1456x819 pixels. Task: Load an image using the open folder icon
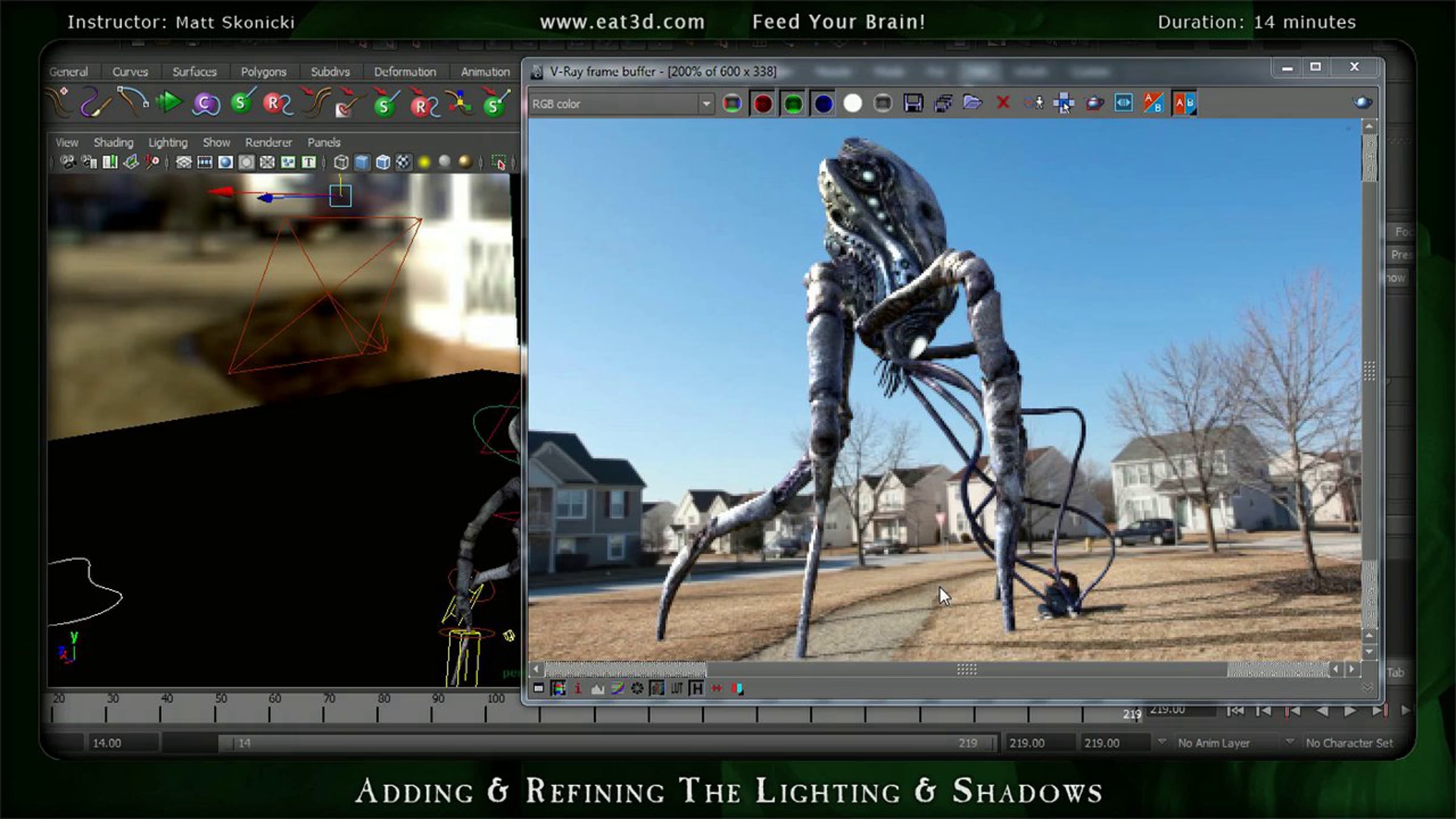coord(972,103)
